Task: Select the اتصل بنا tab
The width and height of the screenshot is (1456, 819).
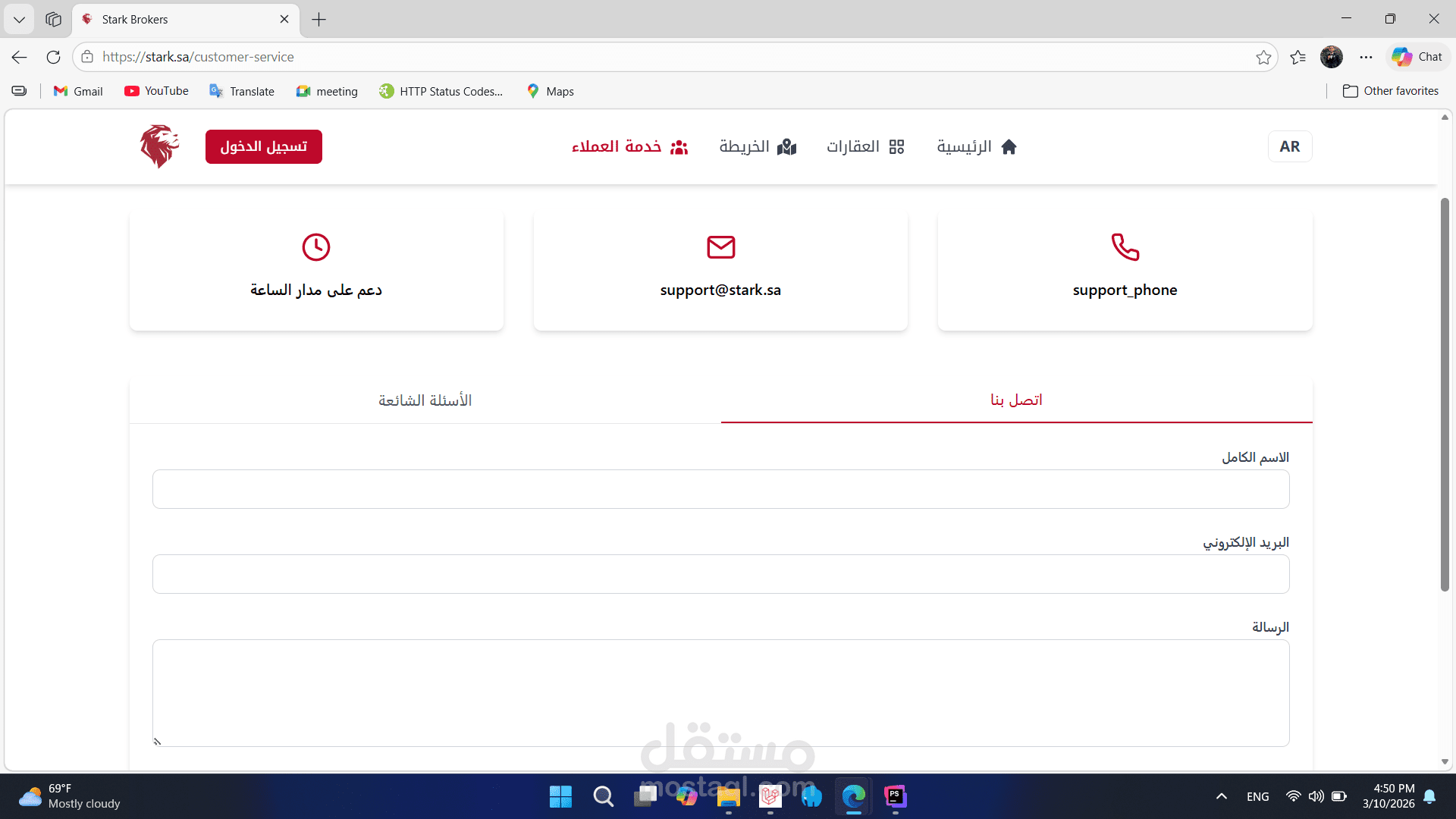Action: pyautogui.click(x=1016, y=400)
